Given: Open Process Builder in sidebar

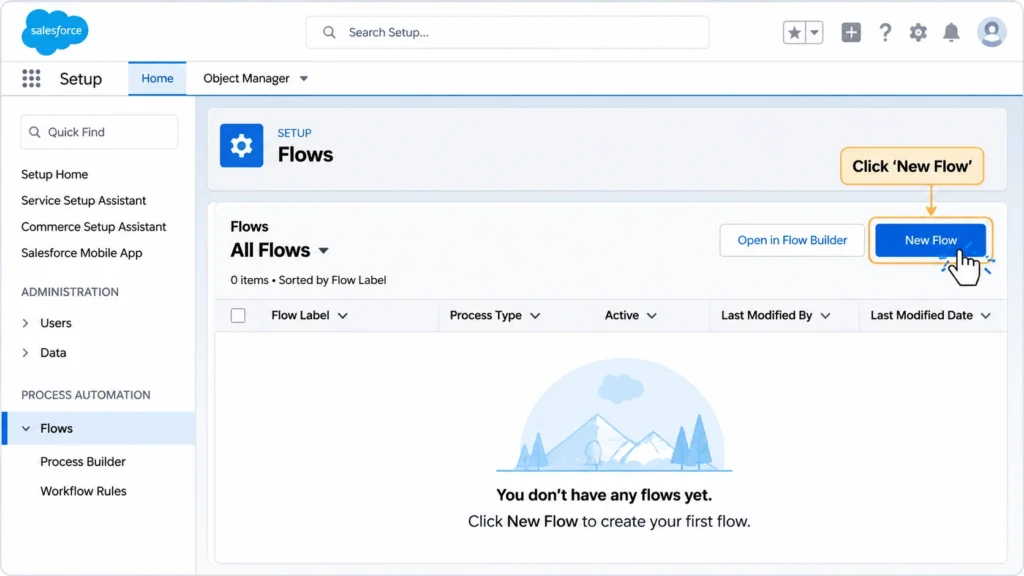Looking at the screenshot, I should (83, 462).
